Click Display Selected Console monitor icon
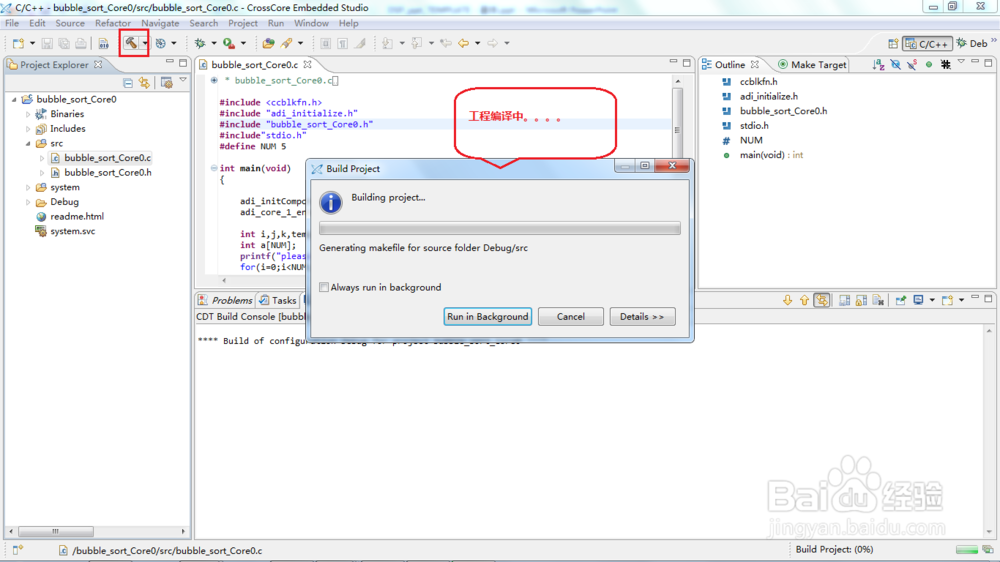 click(918, 300)
